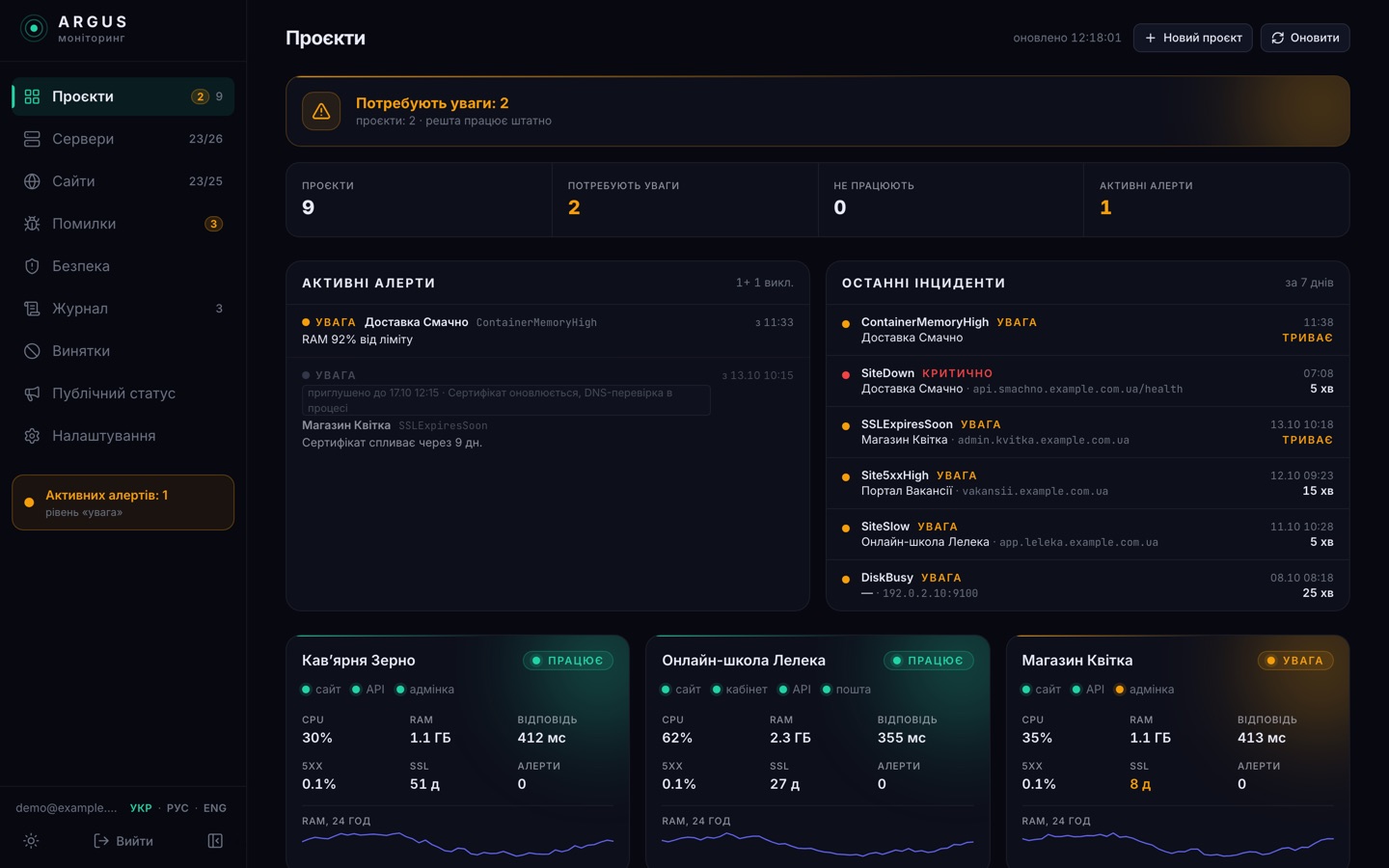Switch interface language to РУС

click(177, 808)
